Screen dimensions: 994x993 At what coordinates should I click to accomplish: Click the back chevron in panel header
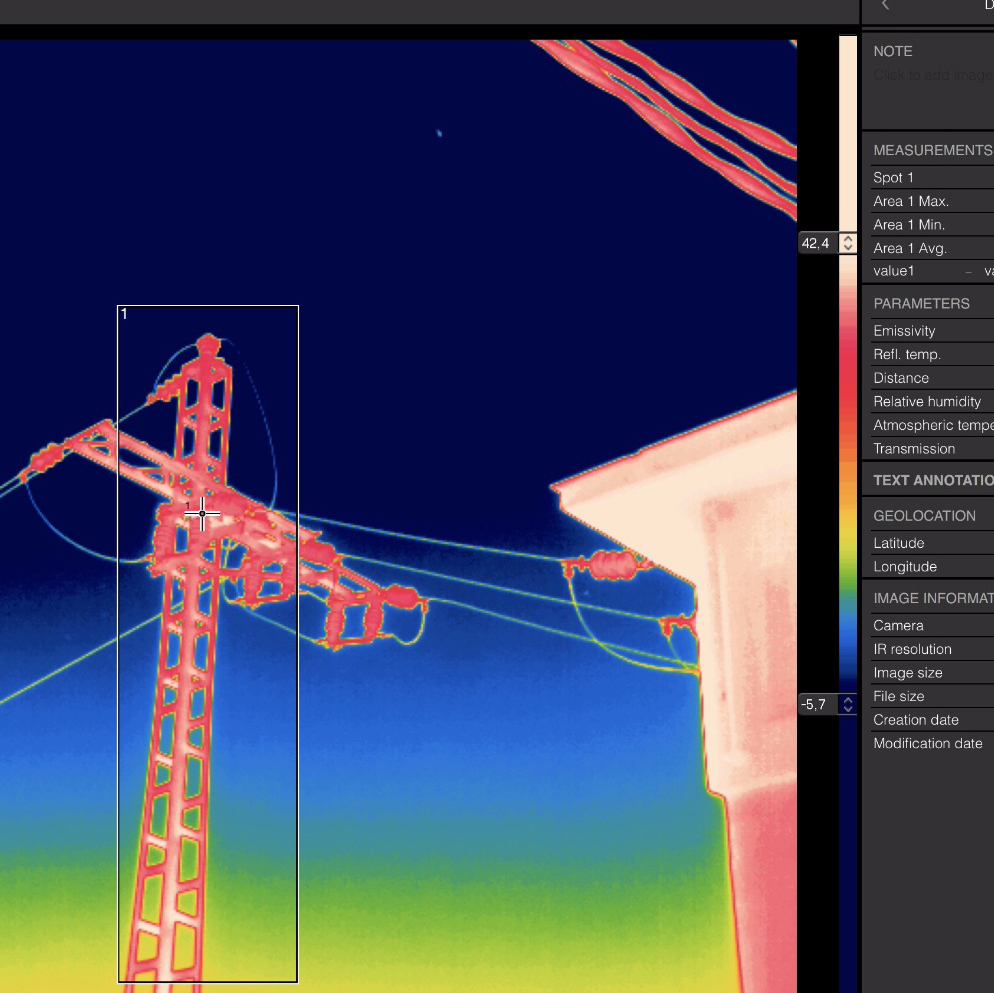(x=884, y=6)
